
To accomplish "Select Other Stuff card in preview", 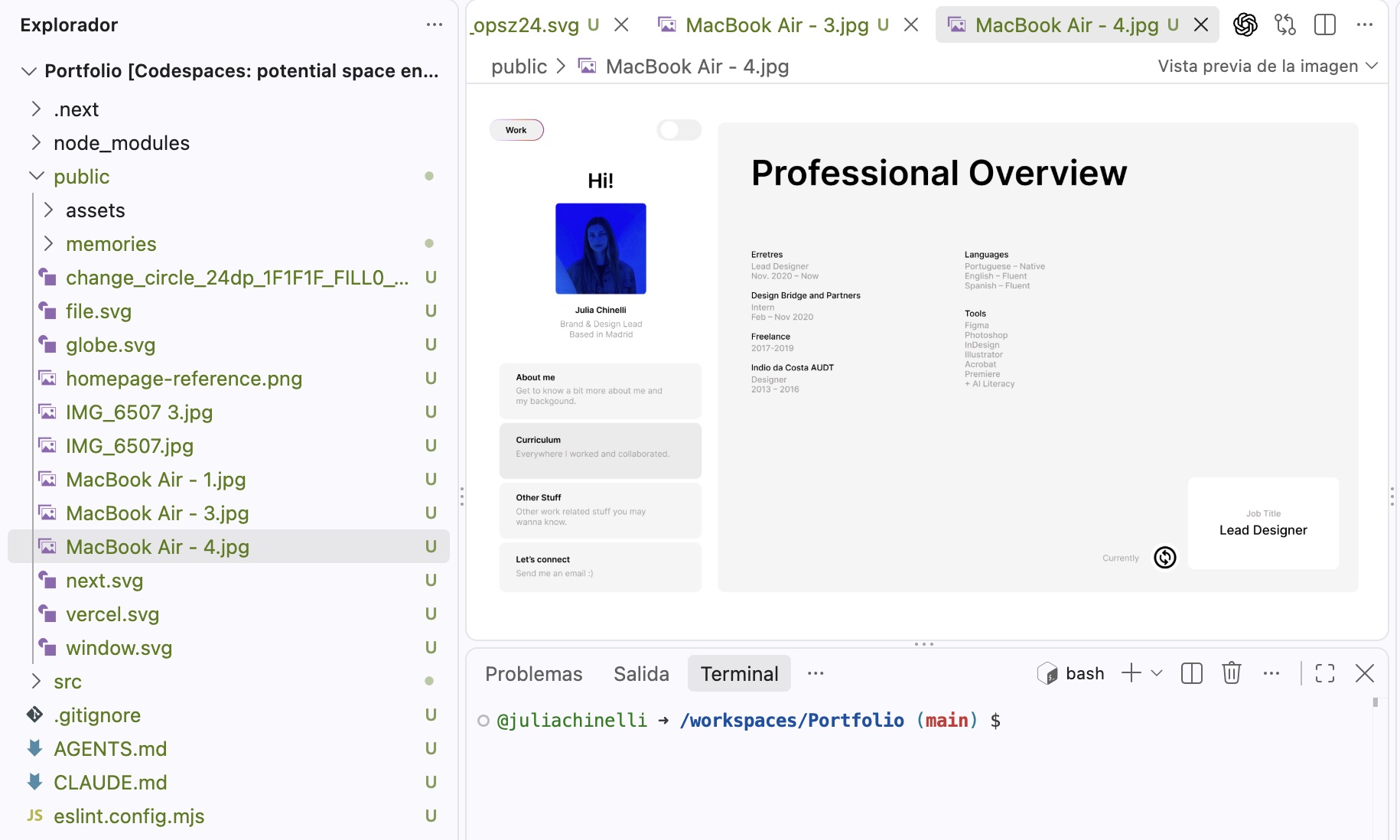I will pos(601,510).
